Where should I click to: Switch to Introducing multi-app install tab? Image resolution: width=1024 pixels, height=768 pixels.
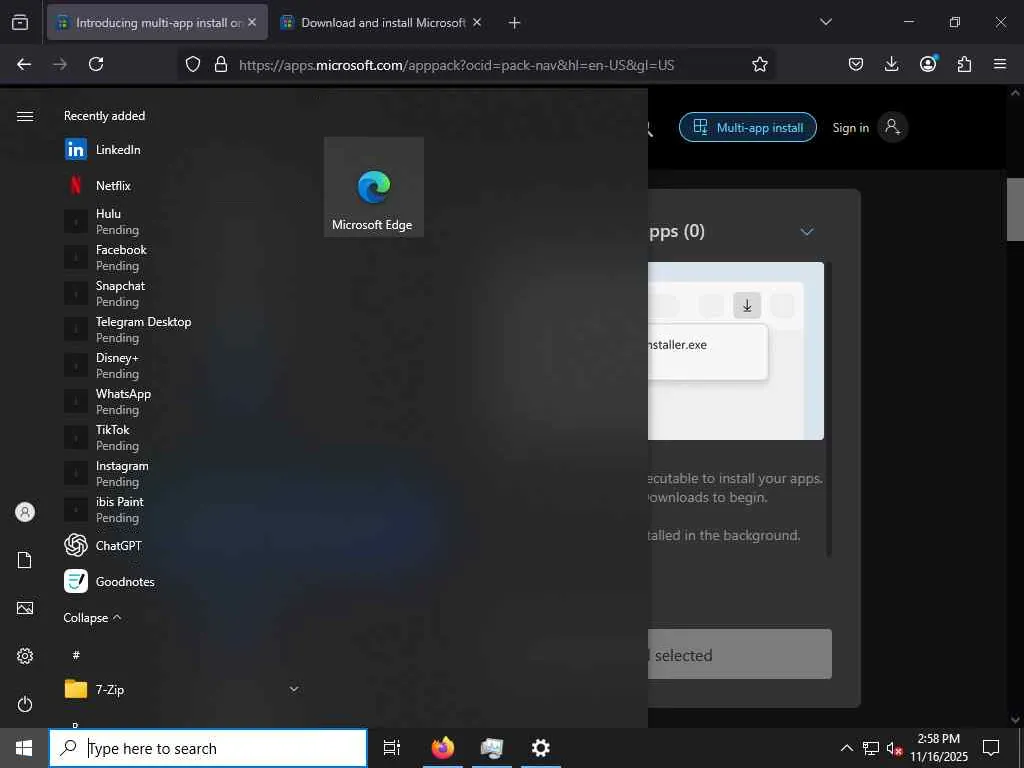(157, 22)
